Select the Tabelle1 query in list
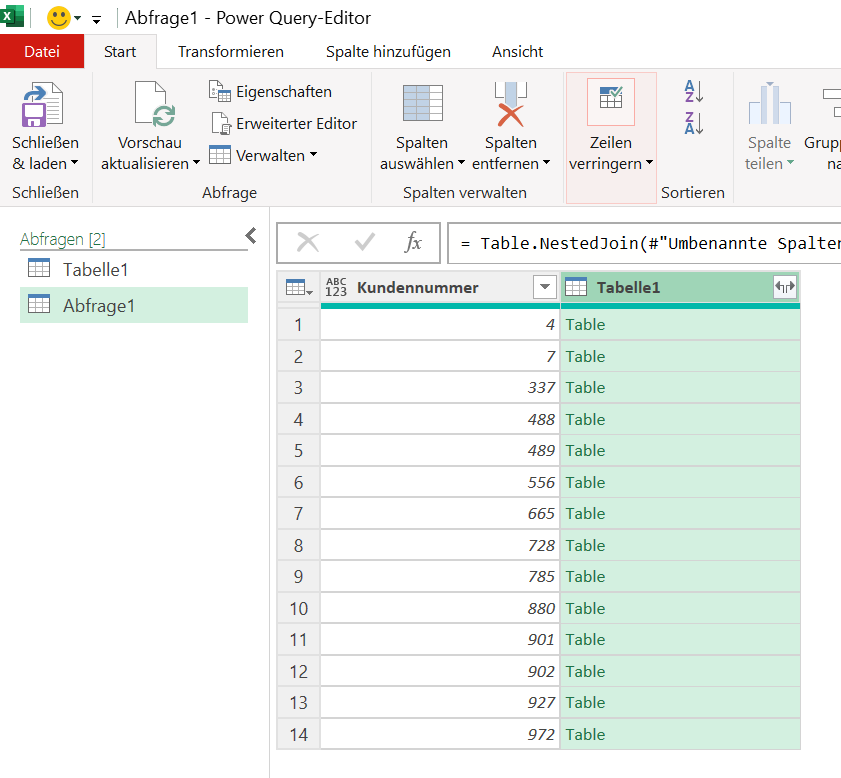The width and height of the screenshot is (841, 778). pos(95,269)
